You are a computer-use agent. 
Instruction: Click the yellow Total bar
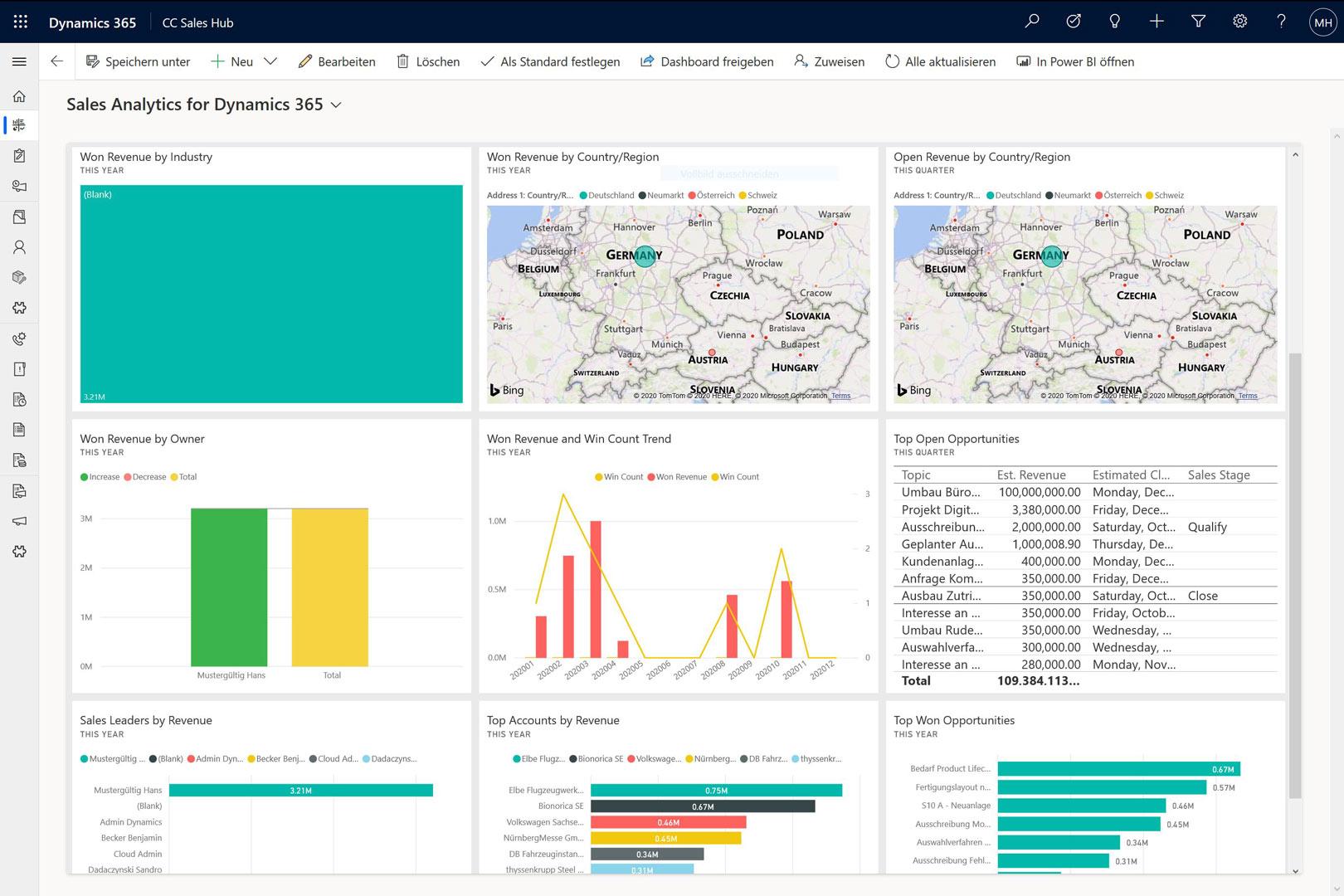pyautogui.click(x=329, y=587)
